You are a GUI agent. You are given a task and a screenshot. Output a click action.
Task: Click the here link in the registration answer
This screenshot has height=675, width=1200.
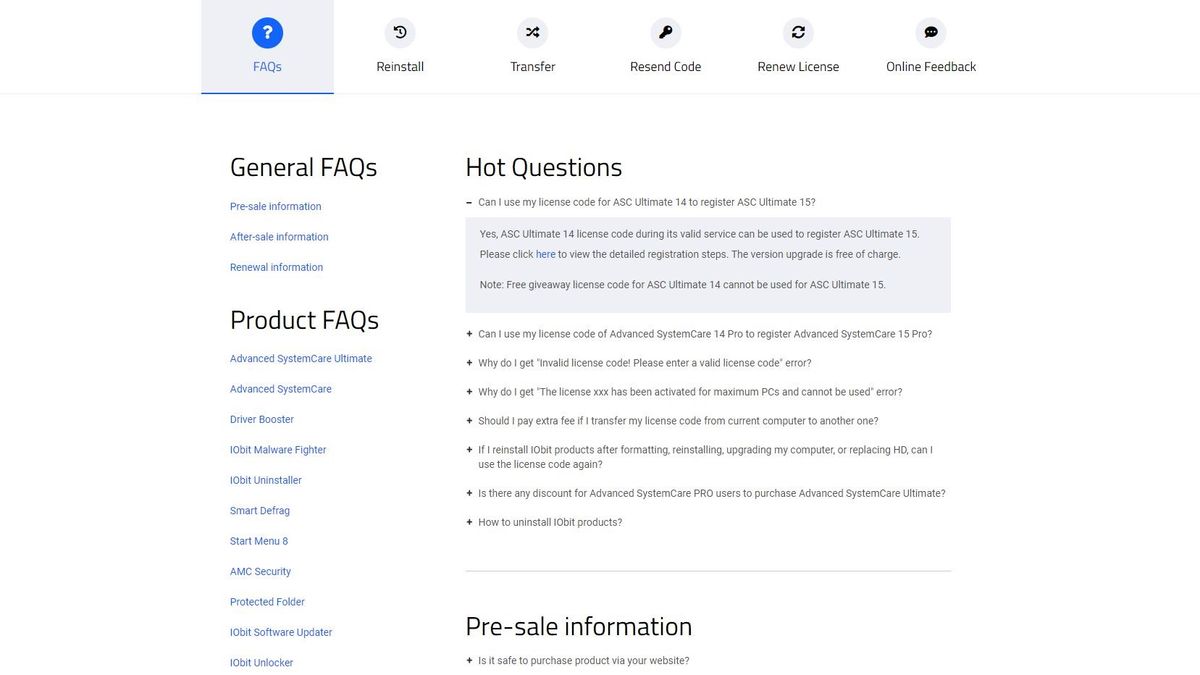[545, 254]
